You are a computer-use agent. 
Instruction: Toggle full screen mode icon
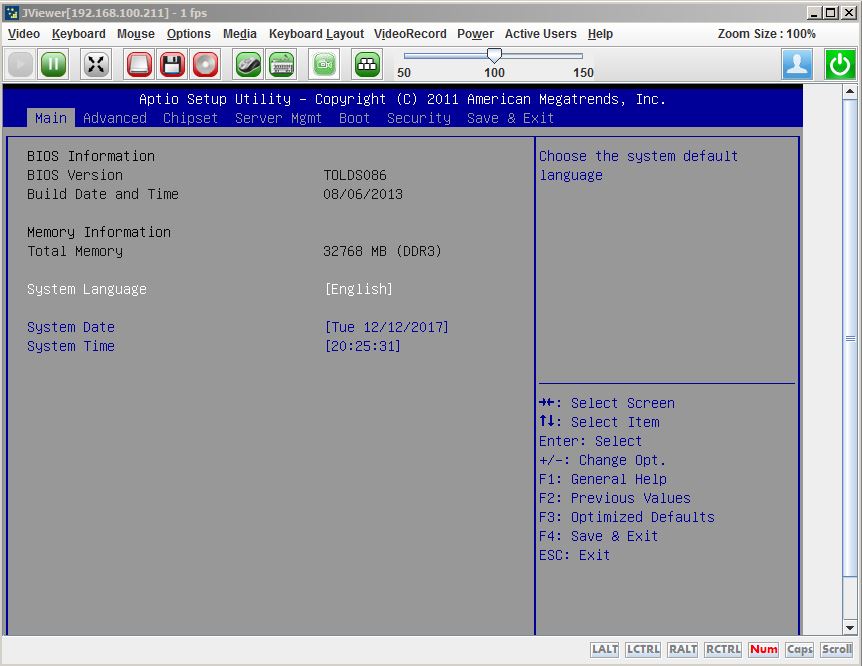click(96, 64)
